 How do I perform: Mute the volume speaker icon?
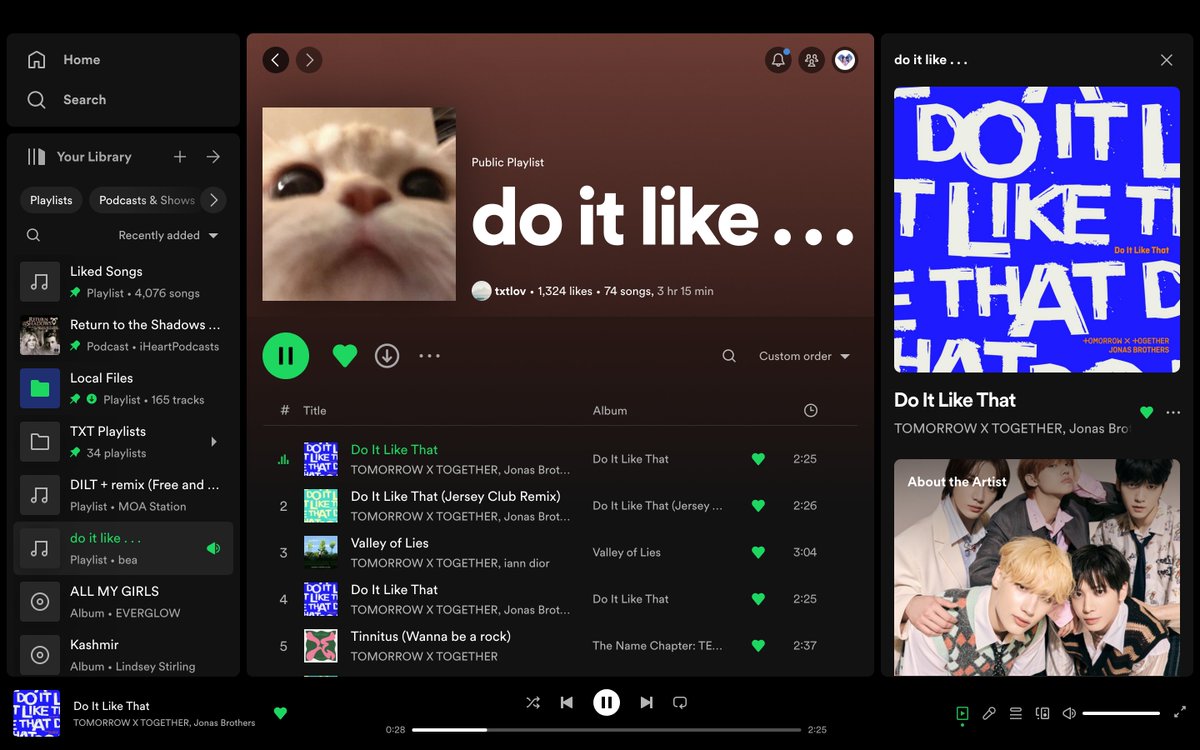tap(1069, 713)
